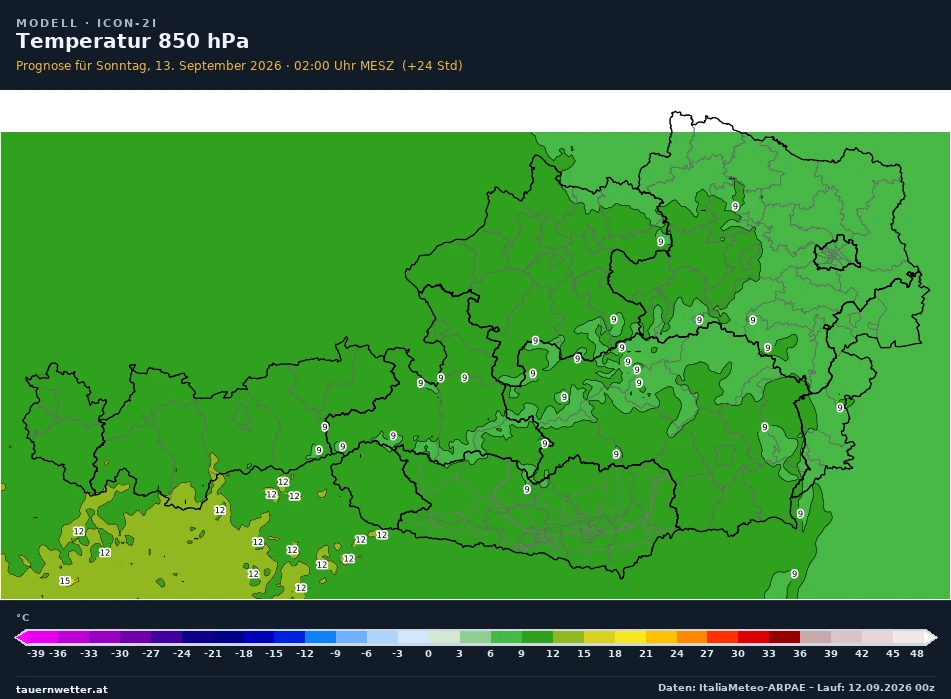Pick the green swatch between 6 and 9
The height and width of the screenshot is (699, 951).
[506, 637]
